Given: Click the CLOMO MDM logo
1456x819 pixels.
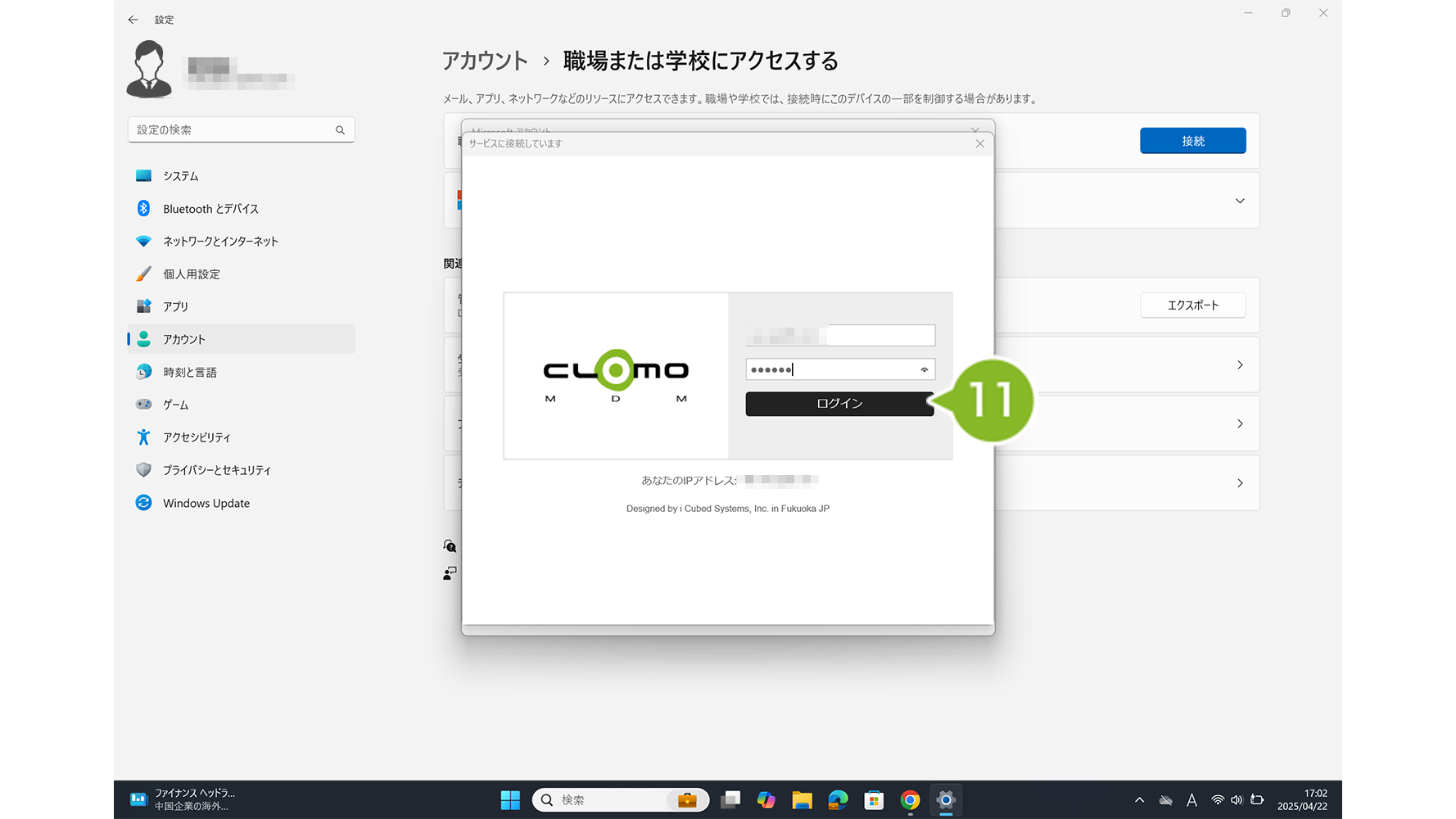Looking at the screenshot, I should click(x=616, y=376).
